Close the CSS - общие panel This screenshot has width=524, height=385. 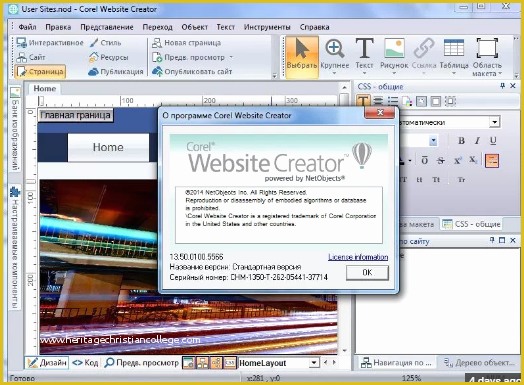coord(513,86)
